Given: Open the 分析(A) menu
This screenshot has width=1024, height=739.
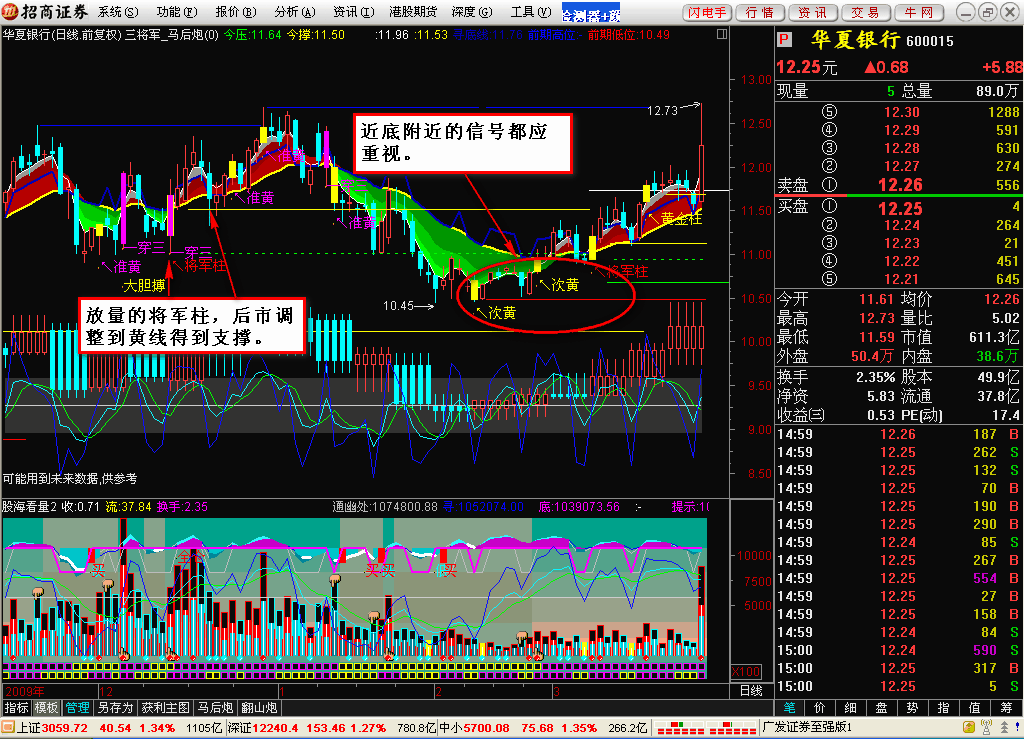Looking at the screenshot, I should (x=295, y=12).
